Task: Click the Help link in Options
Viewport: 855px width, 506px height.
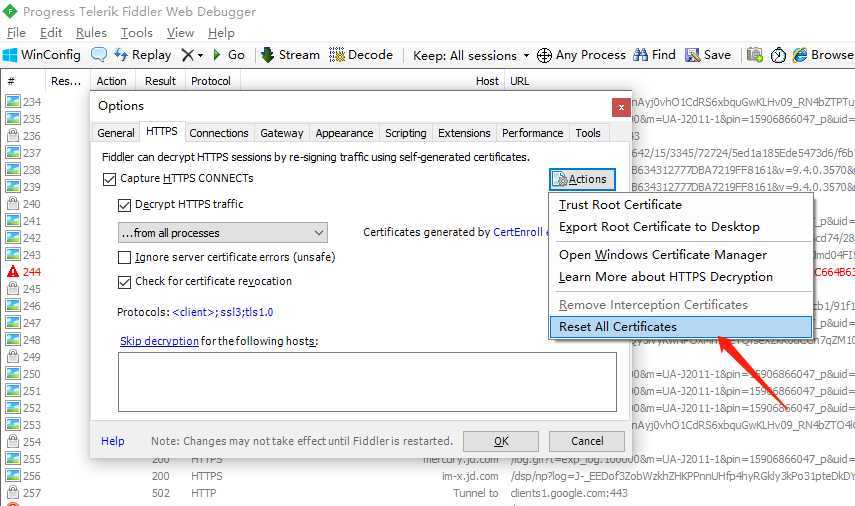Action: [113, 441]
